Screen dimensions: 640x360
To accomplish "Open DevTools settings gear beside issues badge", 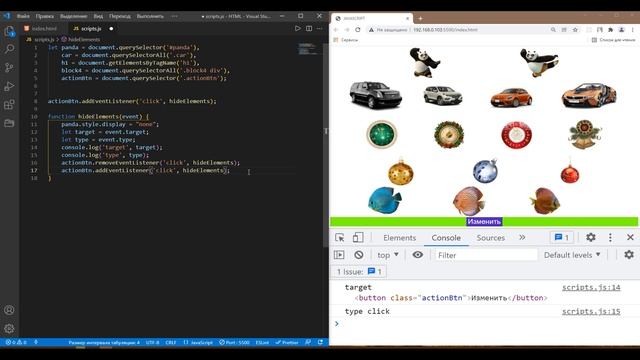I will coord(591,237).
